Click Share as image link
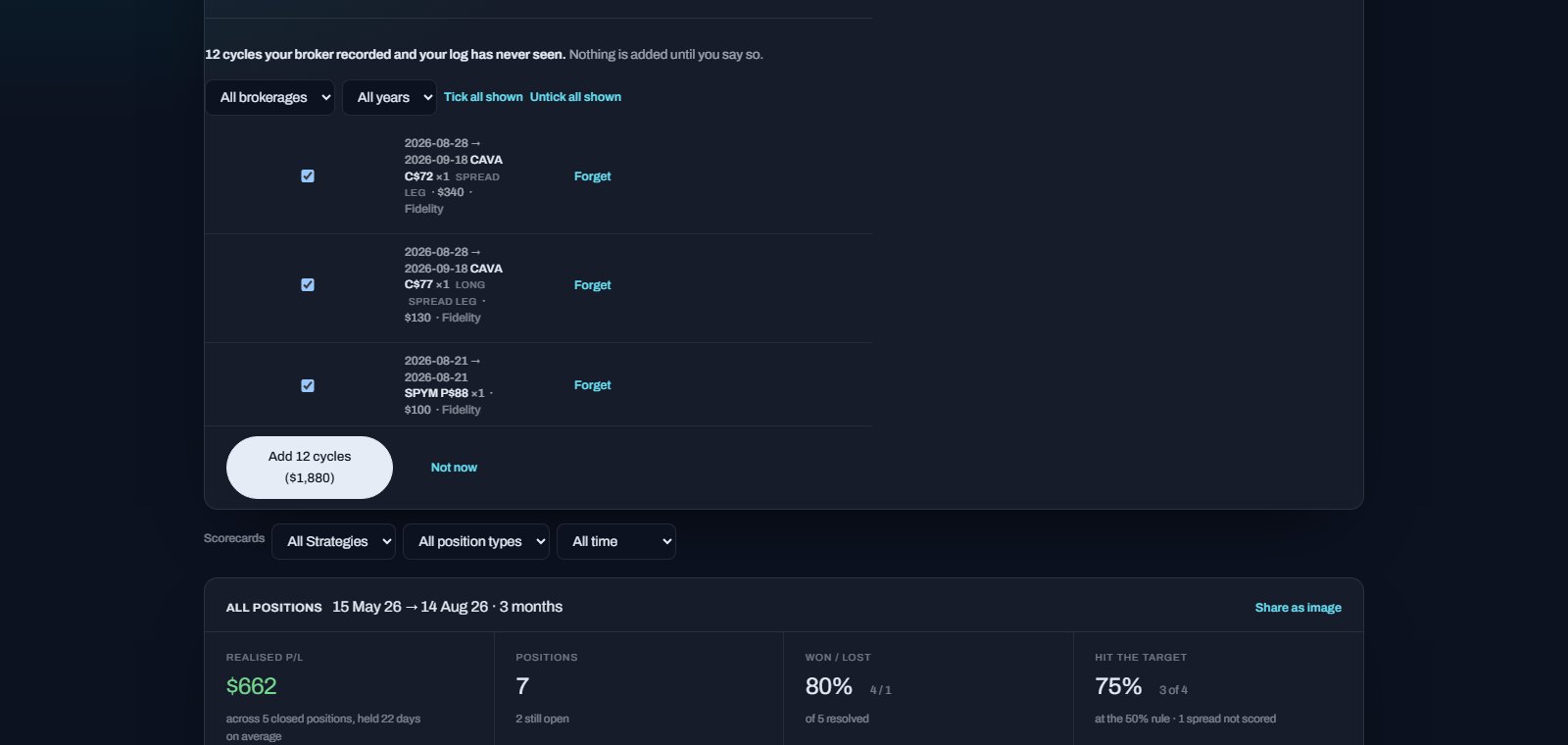The image size is (1568, 745). (1298, 608)
